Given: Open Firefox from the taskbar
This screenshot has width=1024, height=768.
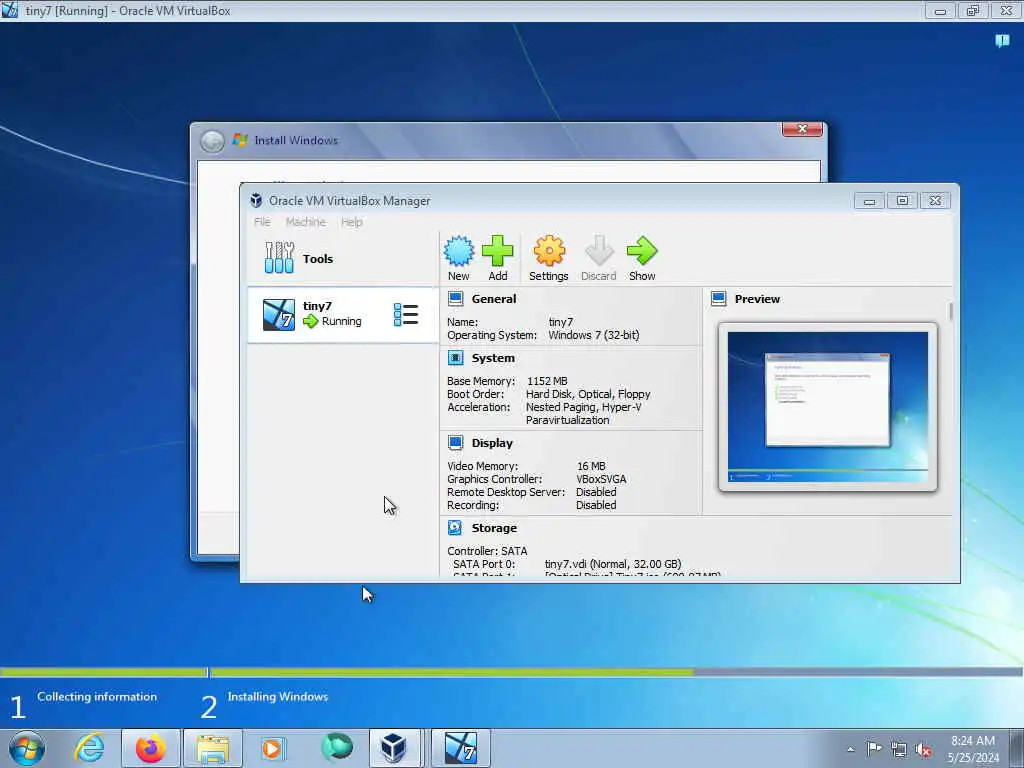Looking at the screenshot, I should (x=150, y=748).
